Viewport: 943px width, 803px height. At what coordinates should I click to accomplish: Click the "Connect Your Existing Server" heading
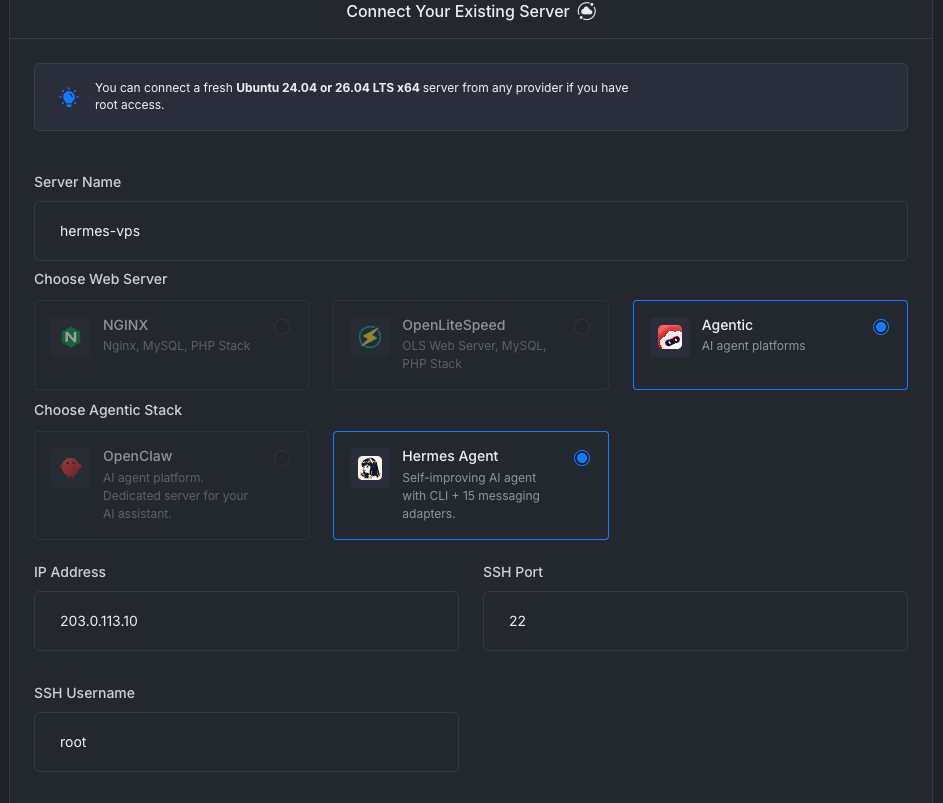458,11
